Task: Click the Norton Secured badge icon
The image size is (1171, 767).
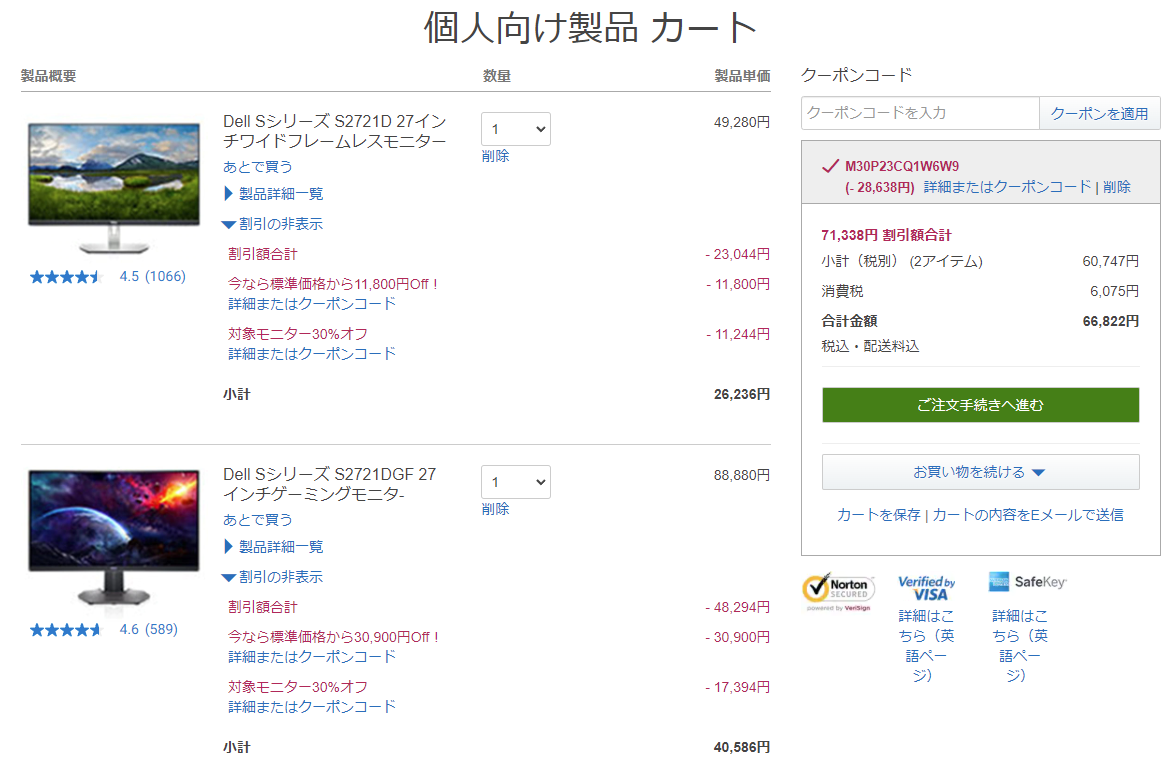Action: coord(838,590)
